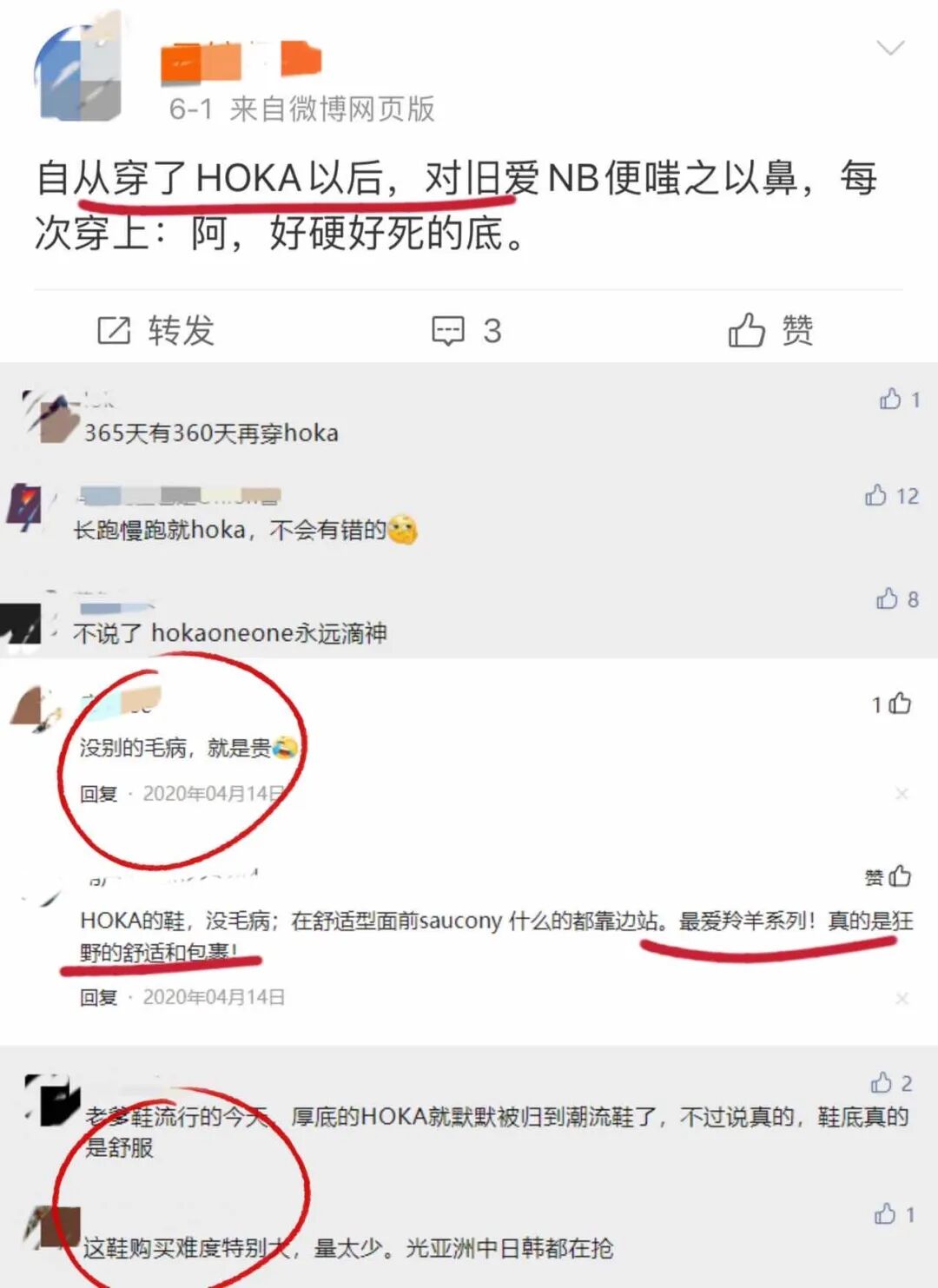Reply to the 就是贵 comment via 回复
The image size is (938, 1288).
[98, 794]
